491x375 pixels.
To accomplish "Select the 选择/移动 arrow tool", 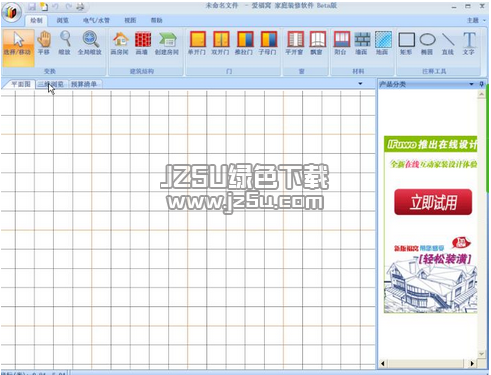I will (18, 48).
